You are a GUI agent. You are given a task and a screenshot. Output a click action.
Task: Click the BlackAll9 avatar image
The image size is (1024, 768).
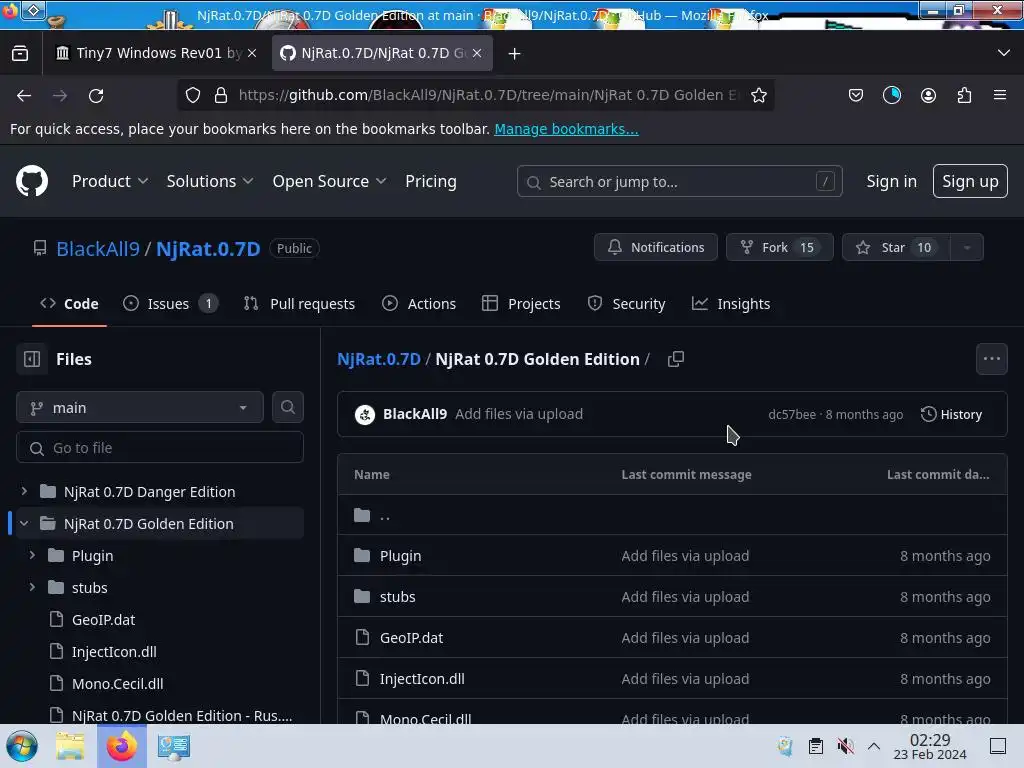tap(364, 414)
